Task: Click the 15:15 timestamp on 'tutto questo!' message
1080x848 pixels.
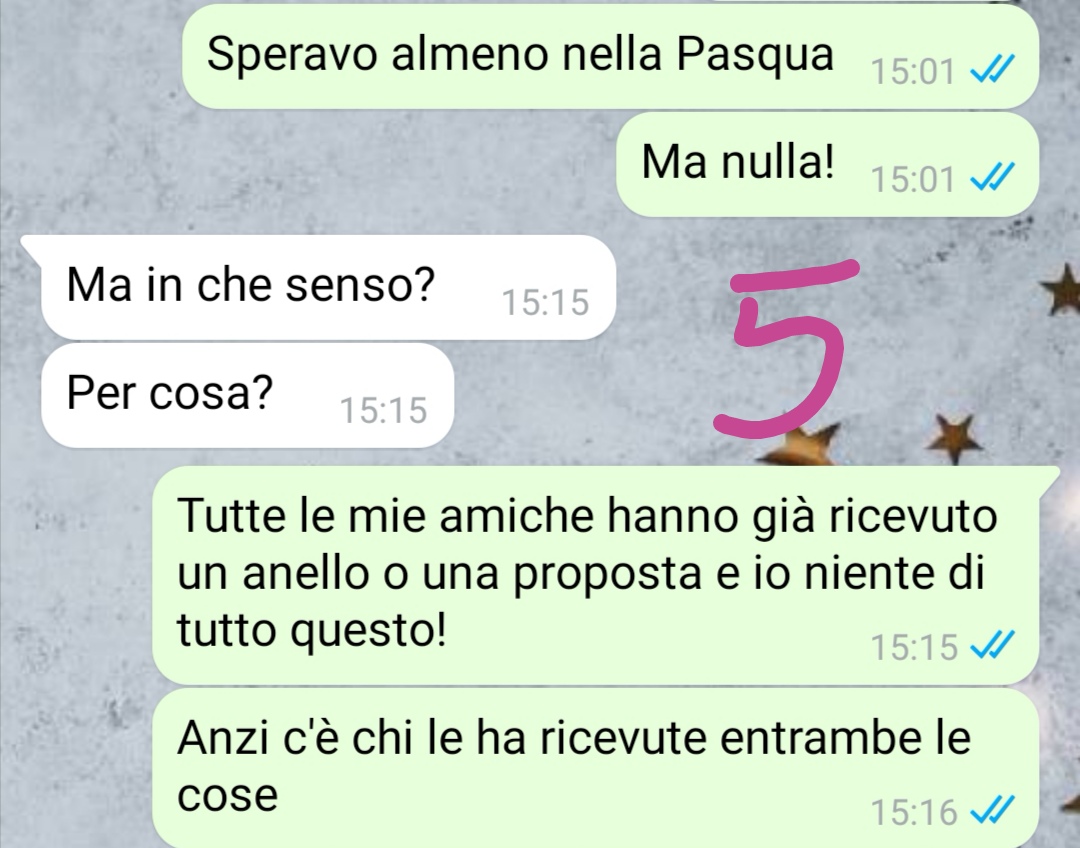Action: (914, 647)
